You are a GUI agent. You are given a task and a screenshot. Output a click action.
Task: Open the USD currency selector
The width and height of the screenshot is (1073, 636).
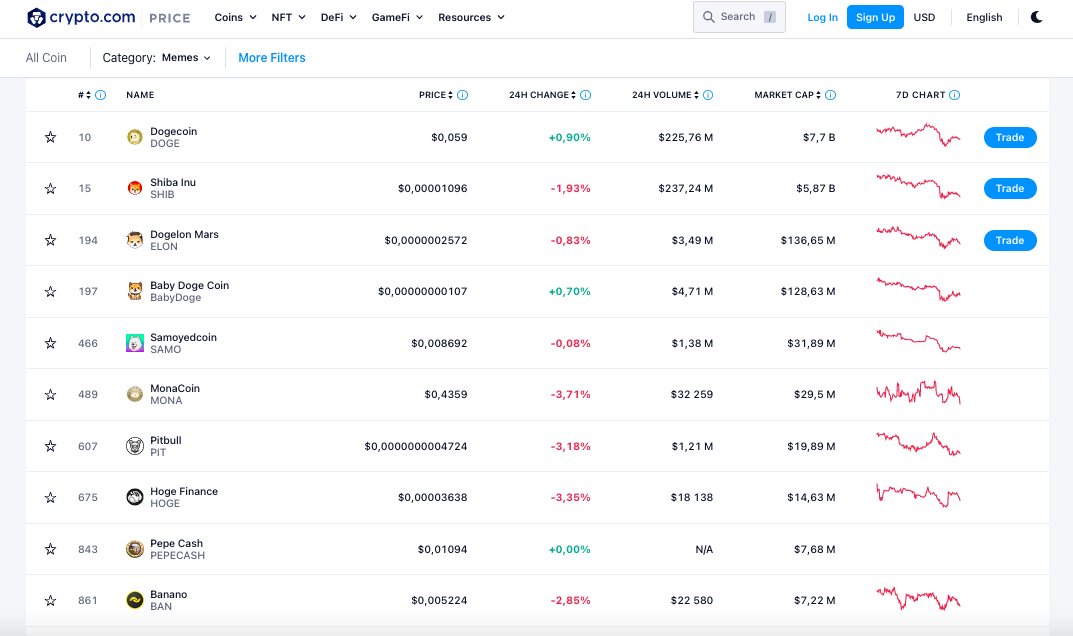[x=924, y=17]
